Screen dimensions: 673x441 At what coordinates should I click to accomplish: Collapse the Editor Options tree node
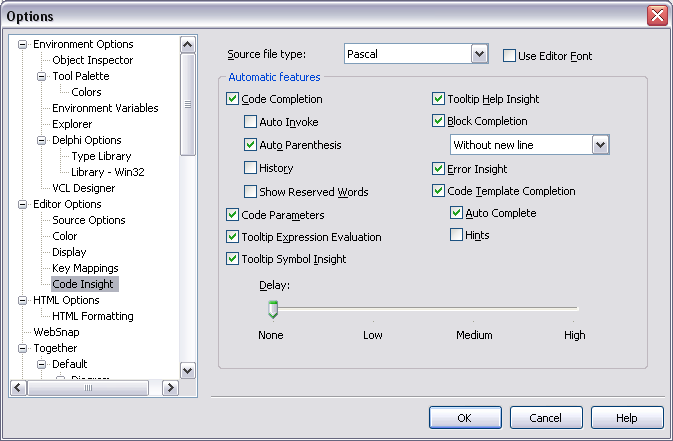tap(24, 205)
